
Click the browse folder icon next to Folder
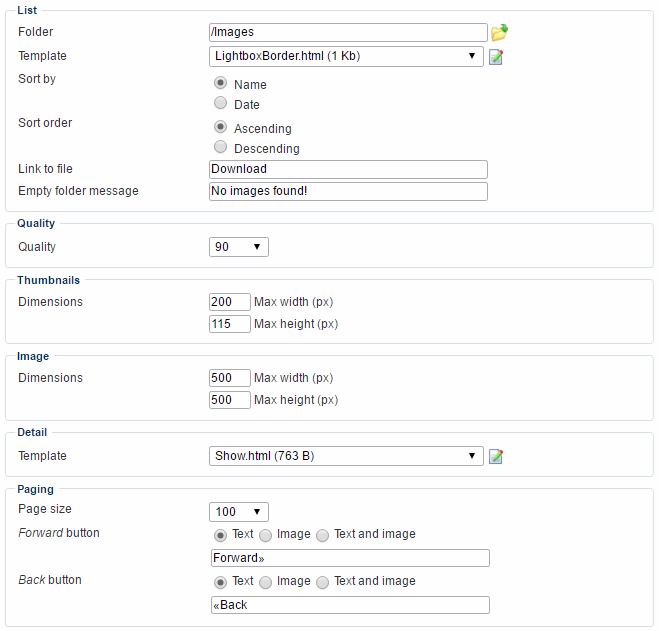point(499,32)
